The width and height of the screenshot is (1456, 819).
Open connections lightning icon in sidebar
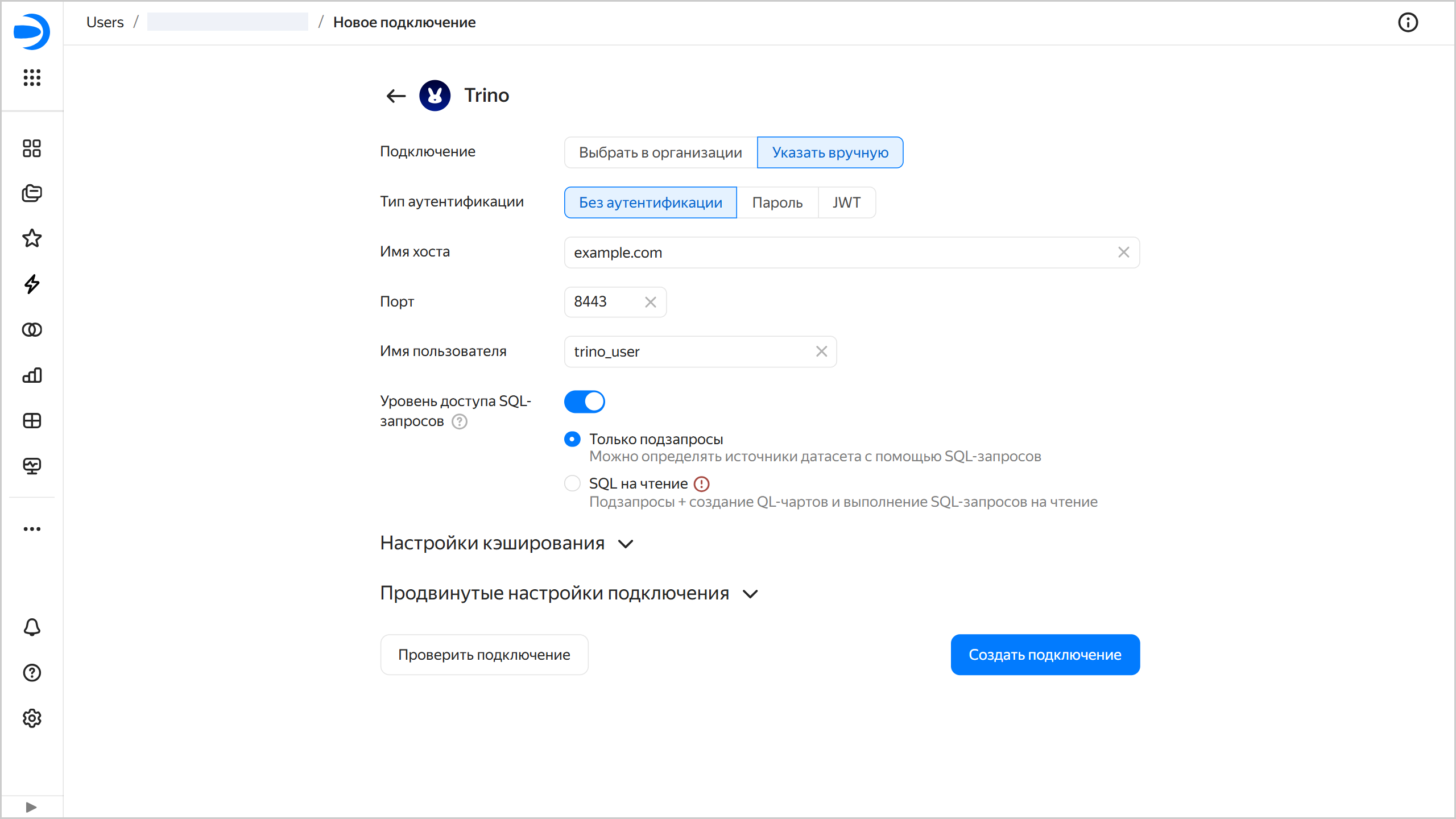tap(32, 284)
